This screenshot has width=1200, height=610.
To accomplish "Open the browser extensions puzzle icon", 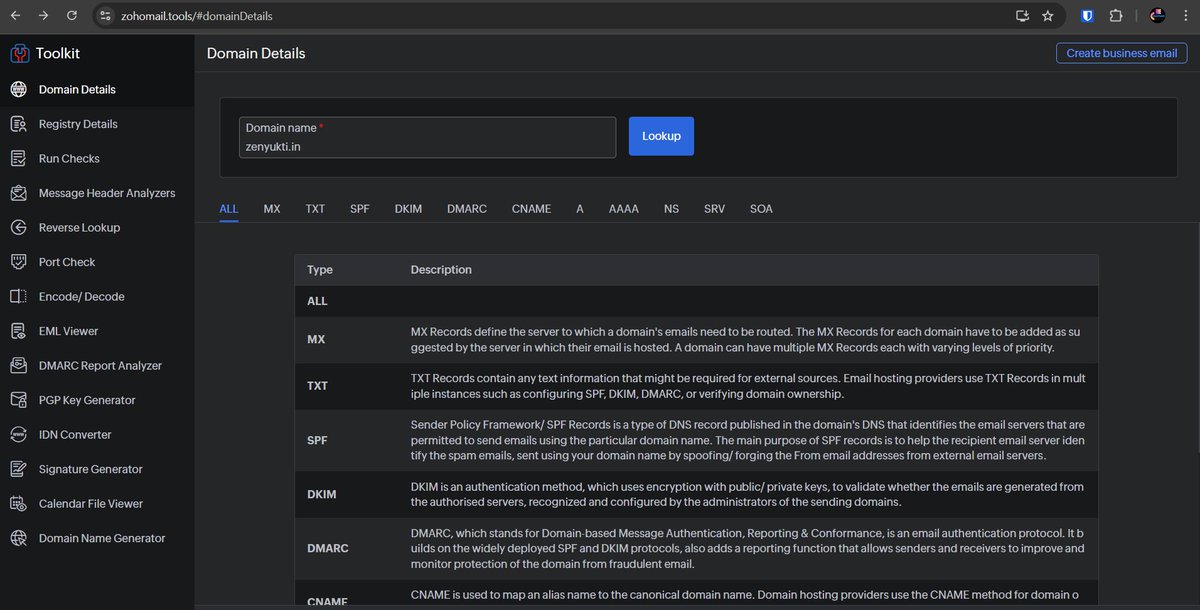I will pos(1116,16).
